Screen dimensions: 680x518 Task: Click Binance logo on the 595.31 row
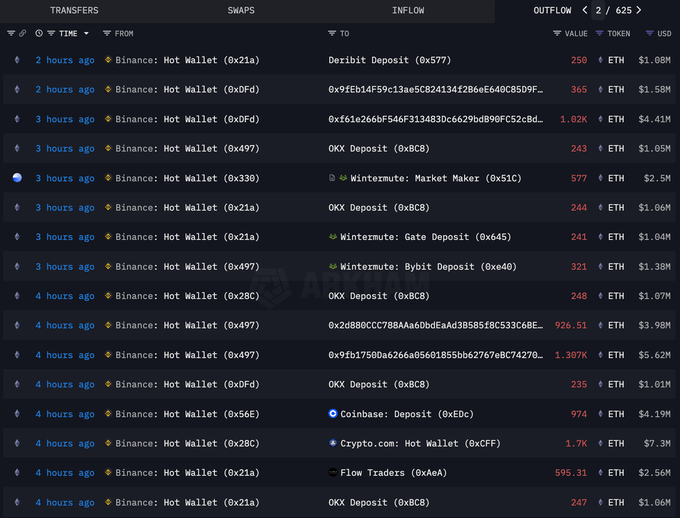[108, 472]
